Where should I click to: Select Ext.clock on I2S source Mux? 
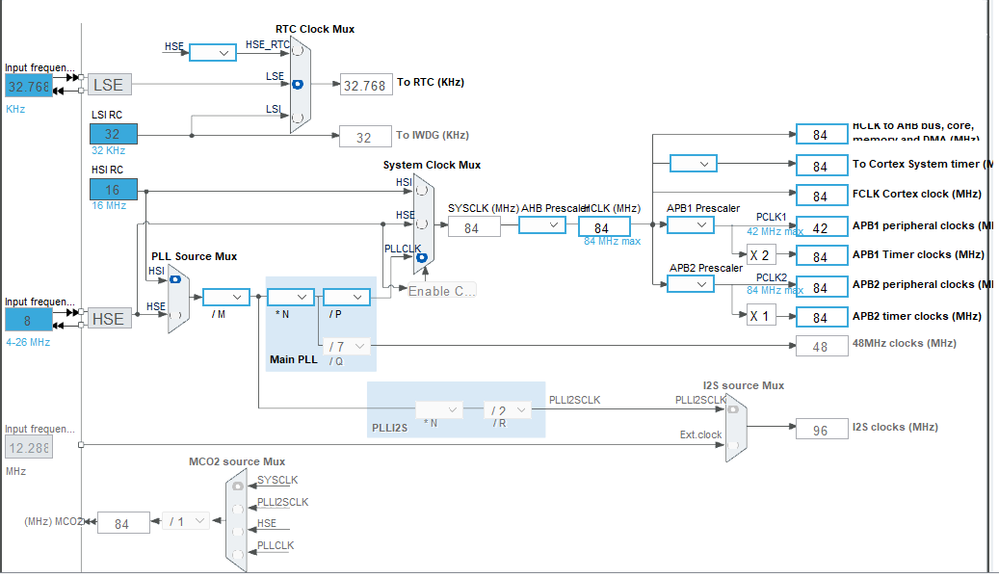[x=733, y=445]
